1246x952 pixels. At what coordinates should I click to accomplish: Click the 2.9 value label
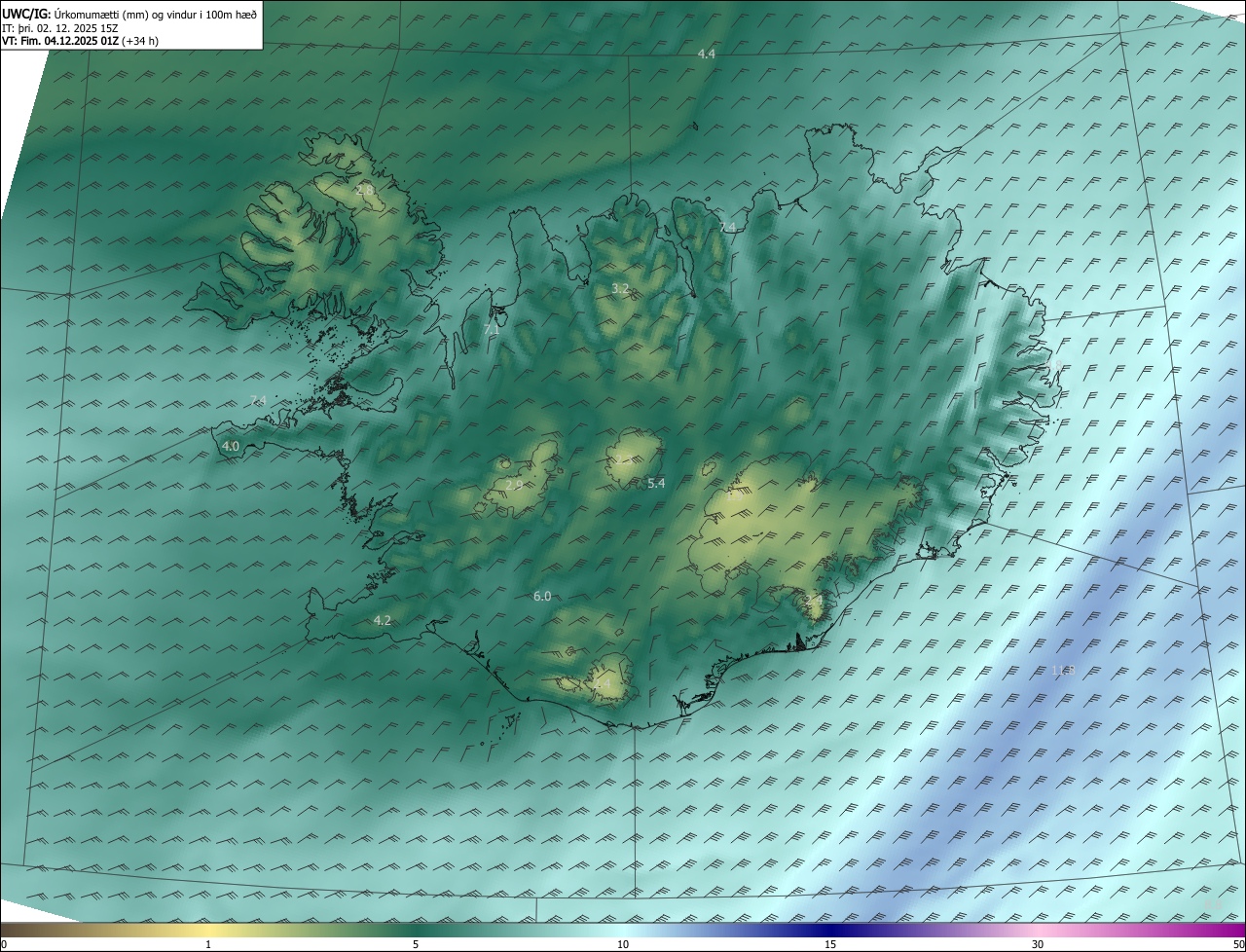514,484
